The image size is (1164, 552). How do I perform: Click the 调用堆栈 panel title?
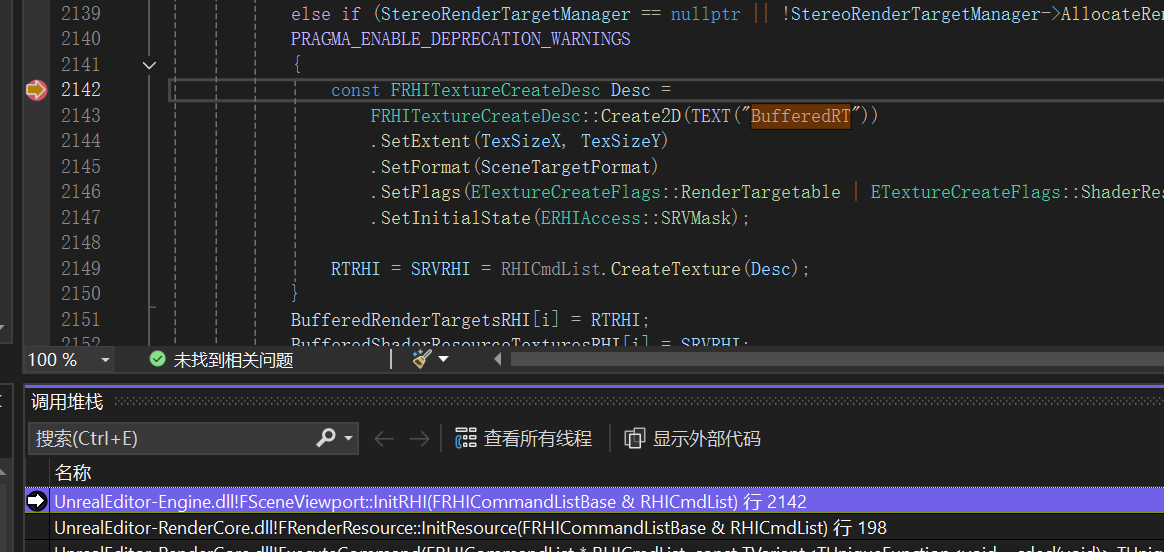(67, 402)
